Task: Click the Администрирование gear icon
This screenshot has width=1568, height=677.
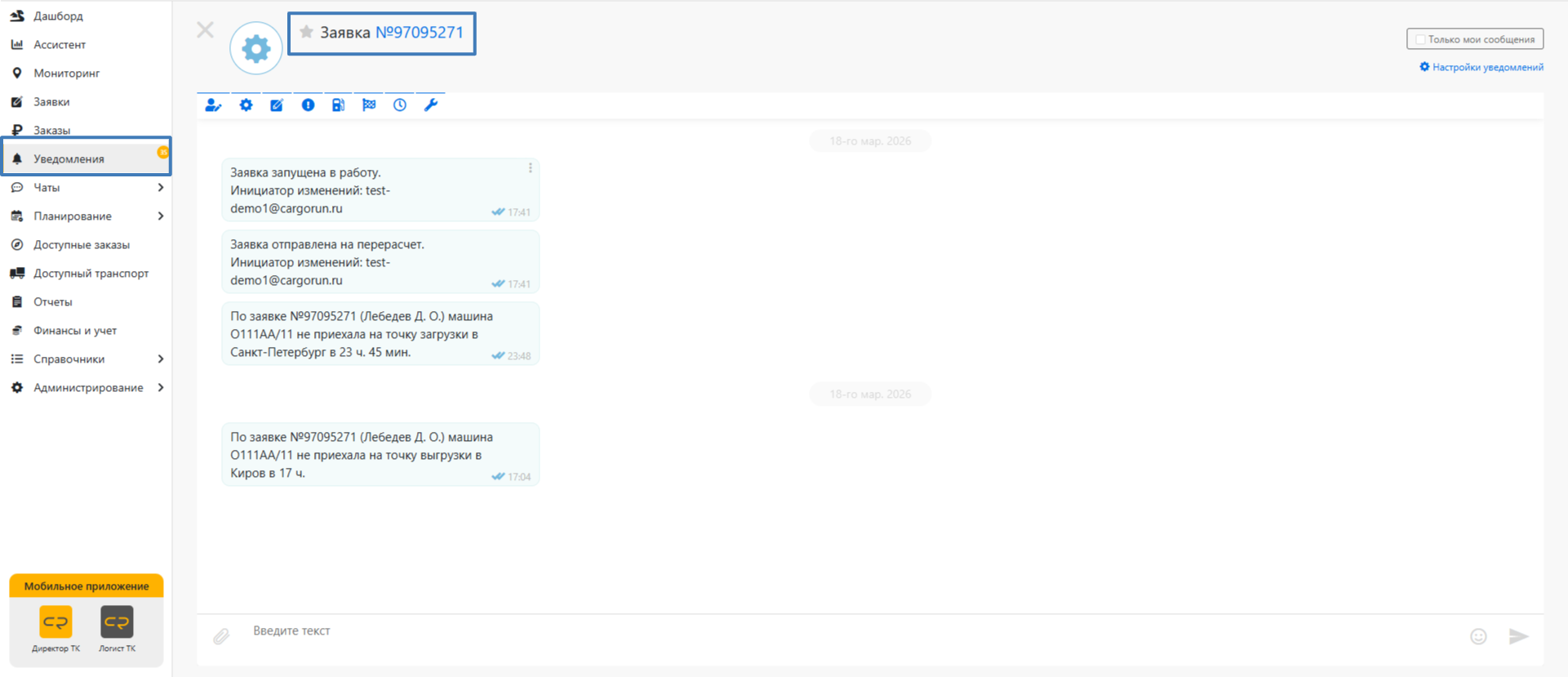Action: [16, 387]
